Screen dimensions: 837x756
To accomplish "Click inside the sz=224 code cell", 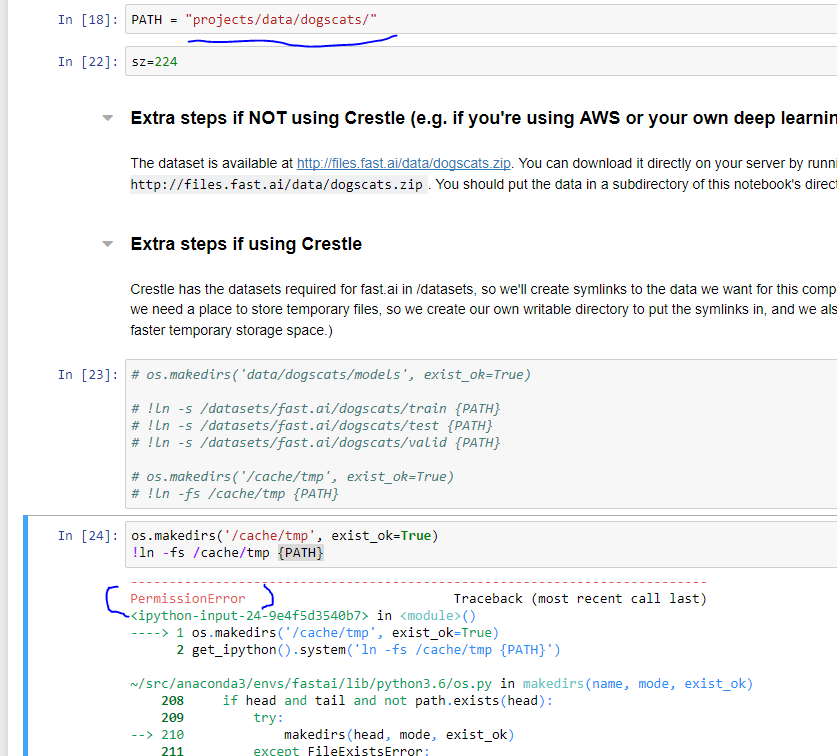I will [480, 62].
